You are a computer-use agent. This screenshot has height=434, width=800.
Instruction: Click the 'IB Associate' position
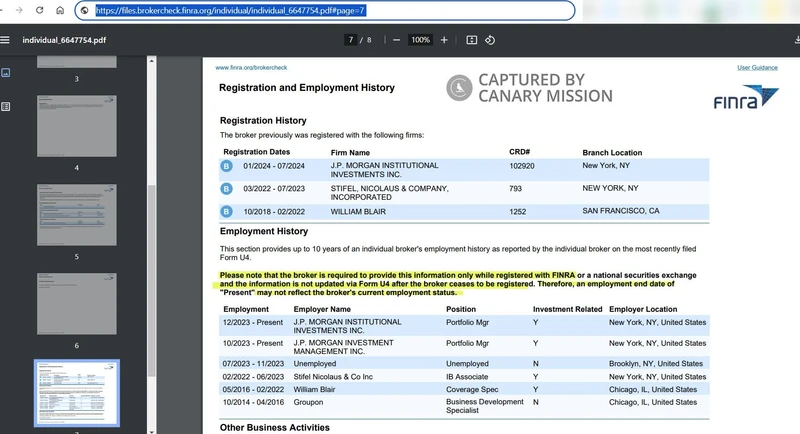pyautogui.click(x=467, y=377)
